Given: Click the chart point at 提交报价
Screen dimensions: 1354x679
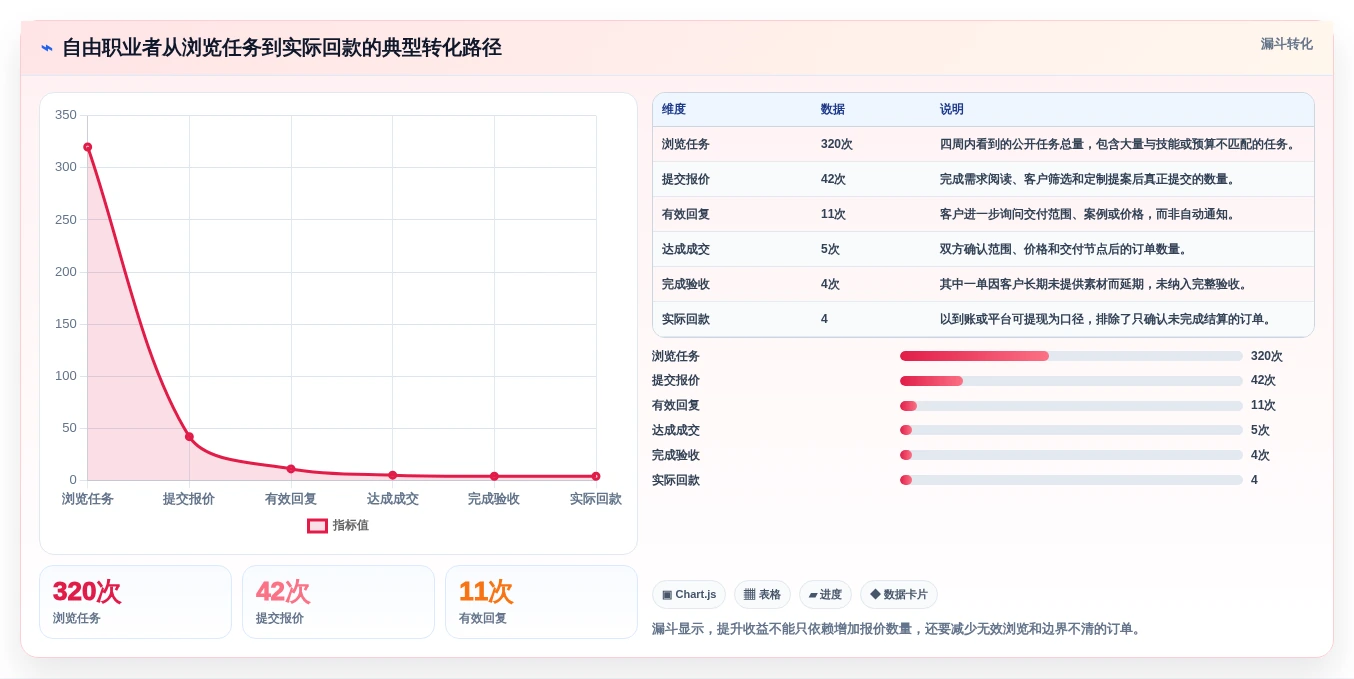Looking at the screenshot, I should [189, 437].
